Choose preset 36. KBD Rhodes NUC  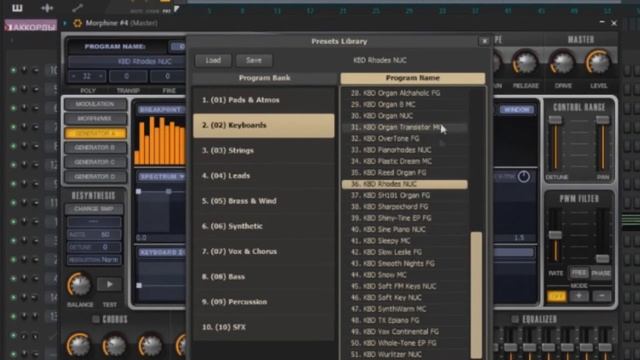click(404, 184)
